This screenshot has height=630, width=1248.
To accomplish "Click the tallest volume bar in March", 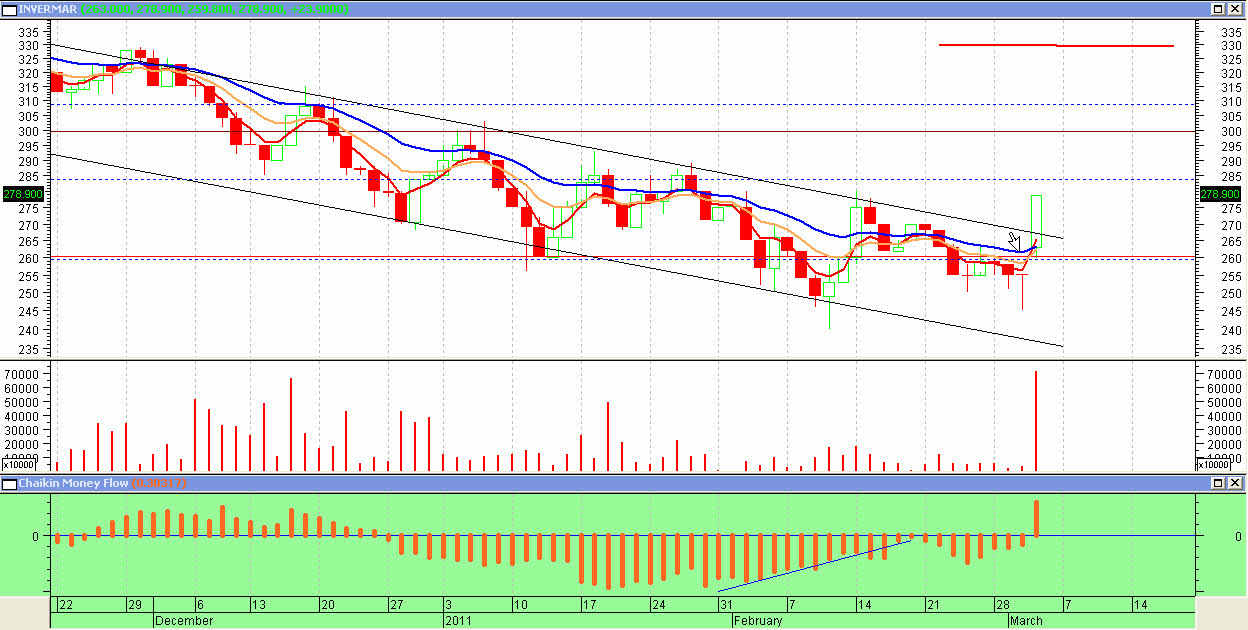I will click(1036, 420).
